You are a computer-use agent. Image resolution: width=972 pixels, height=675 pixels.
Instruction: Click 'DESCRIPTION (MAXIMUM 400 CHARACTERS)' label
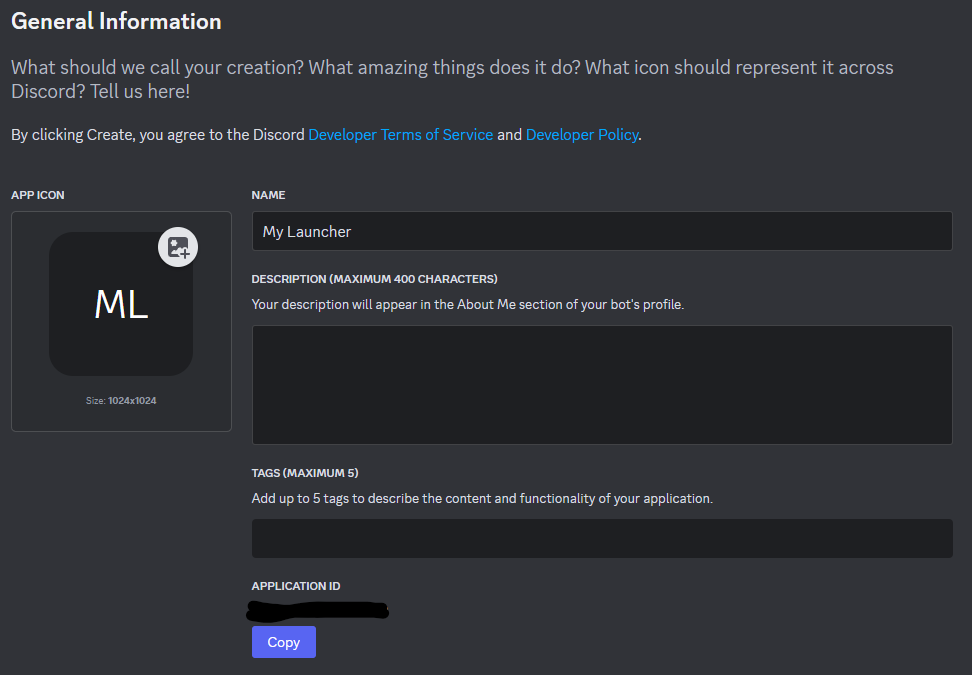pos(374,279)
